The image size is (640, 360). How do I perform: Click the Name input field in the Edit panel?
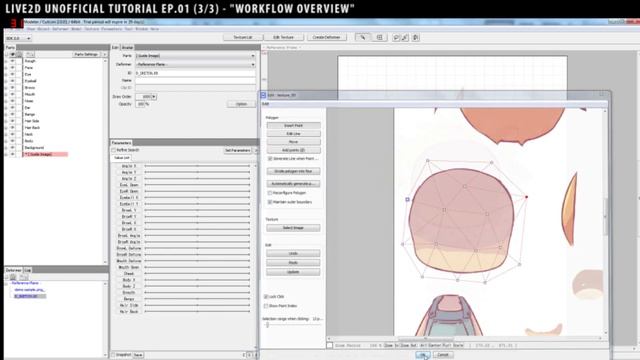pos(196,80)
